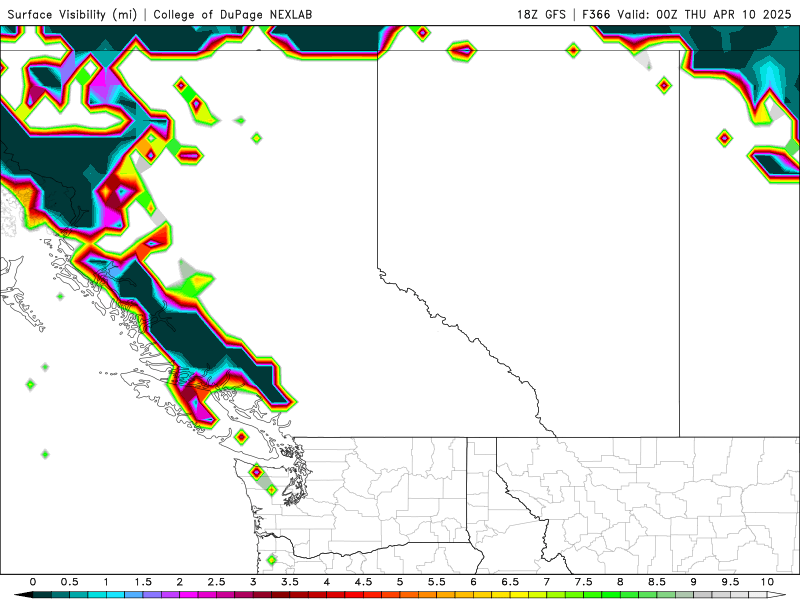800x600 pixels.
Task: Click the "5.5" label on the color scale
Action: click(437, 582)
